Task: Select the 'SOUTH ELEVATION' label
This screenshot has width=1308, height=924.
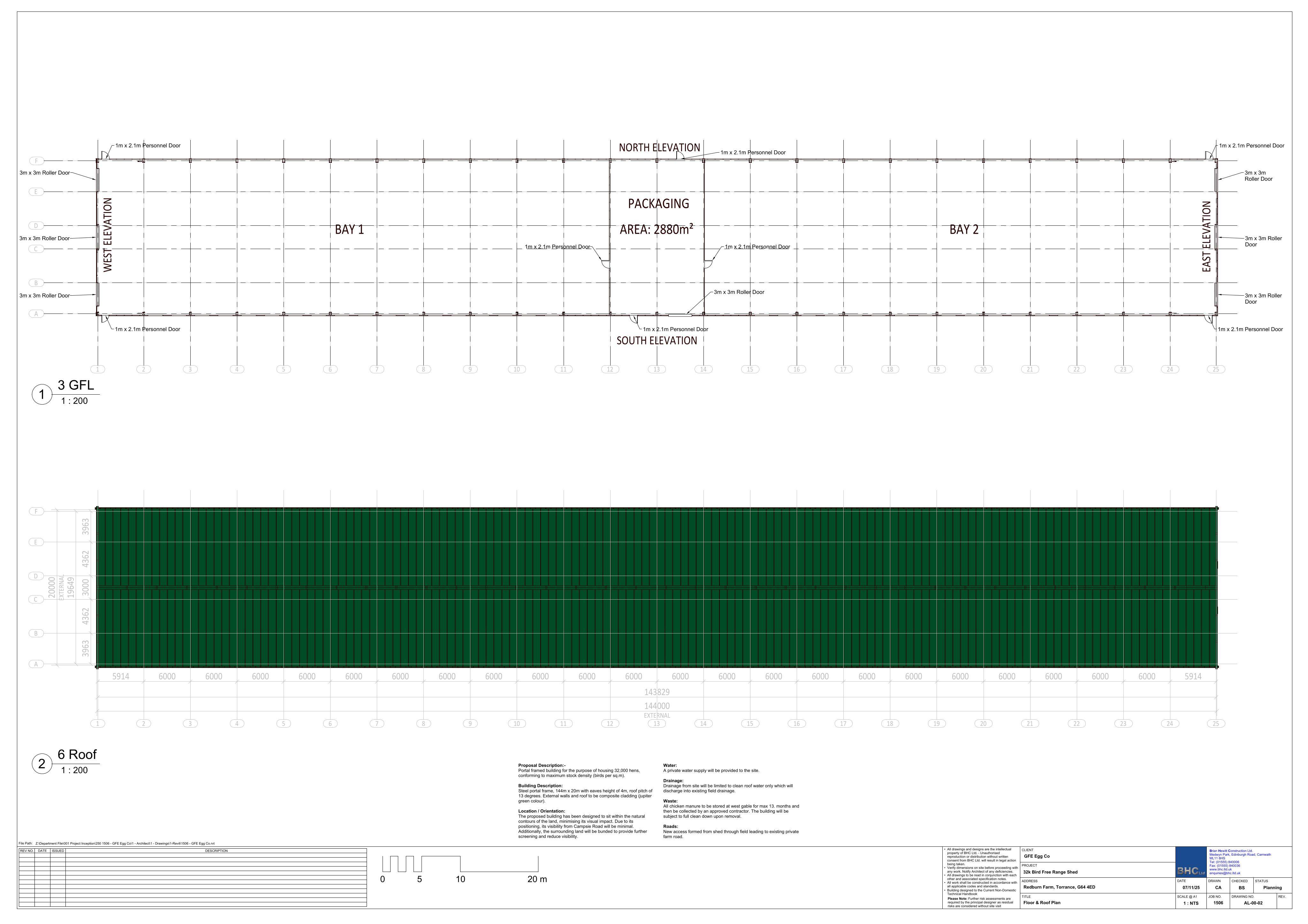Action: point(656,341)
